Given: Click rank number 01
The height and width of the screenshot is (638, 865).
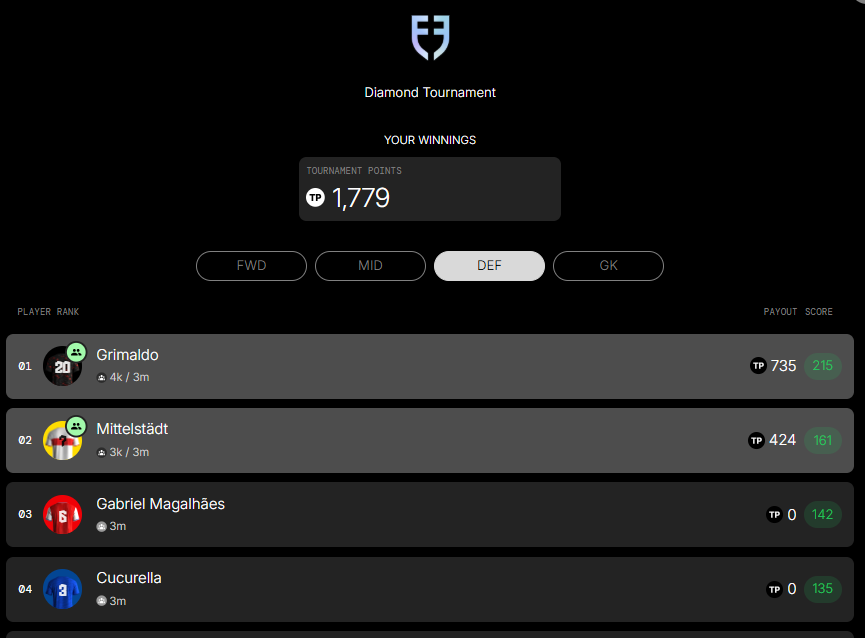Looking at the screenshot, I should pyautogui.click(x=25, y=366).
